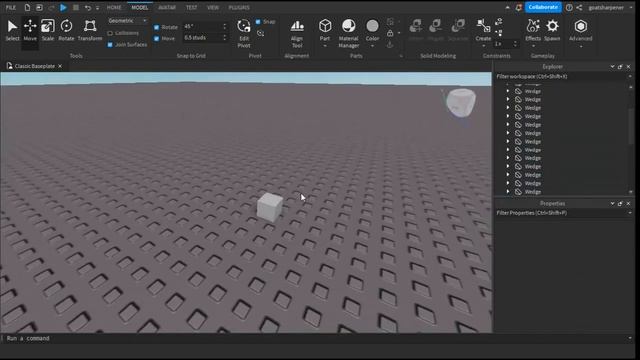Image resolution: width=640 pixels, height=360 pixels.
Task: Click the Collaborate button
Action: (x=543, y=7)
